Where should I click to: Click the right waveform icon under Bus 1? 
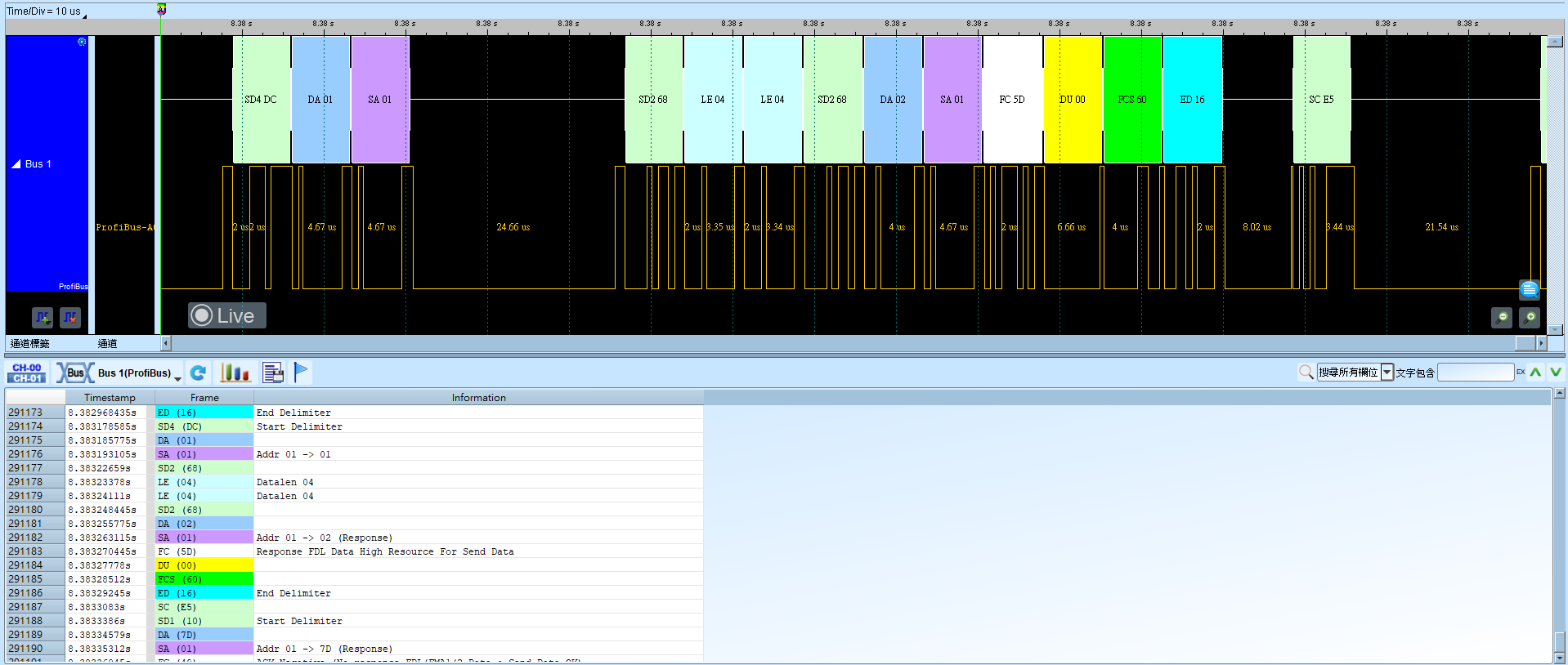(x=70, y=317)
